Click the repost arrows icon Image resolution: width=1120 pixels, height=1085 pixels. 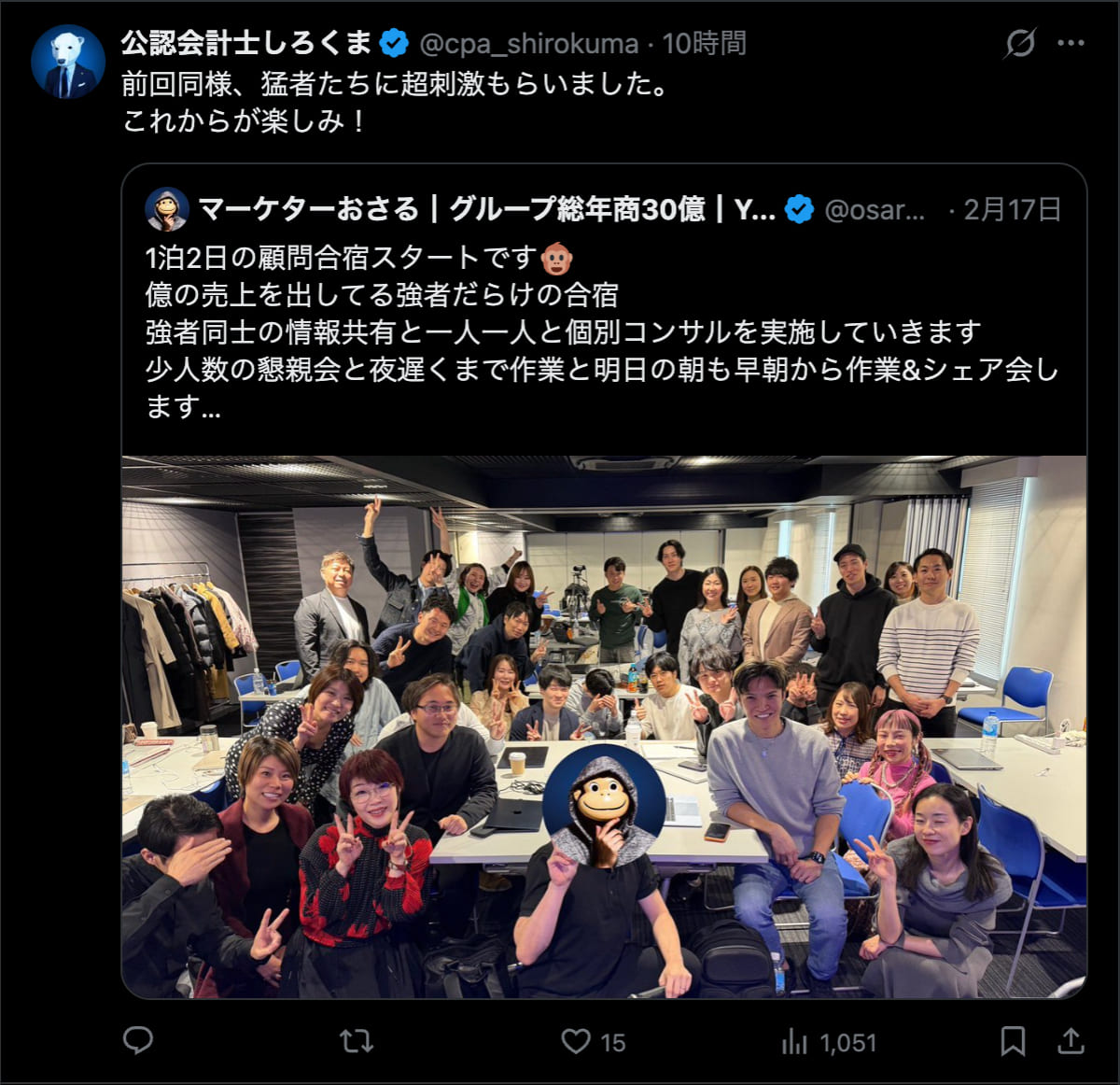point(356,1041)
